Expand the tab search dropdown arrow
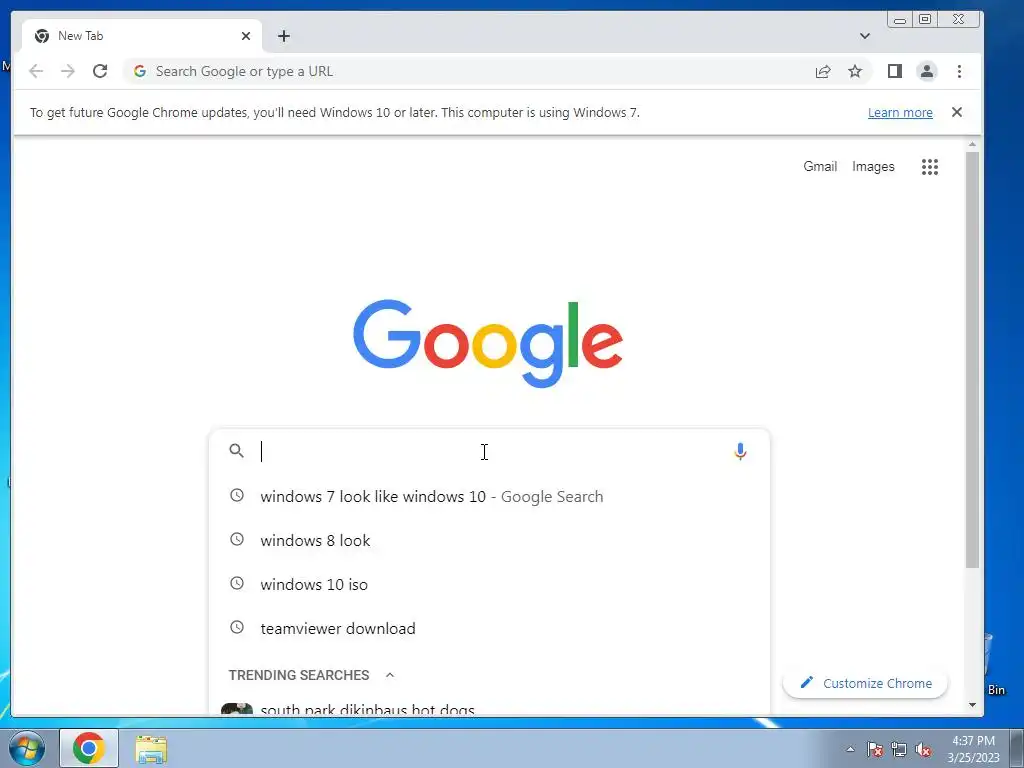Image resolution: width=1024 pixels, height=768 pixels. tap(865, 36)
